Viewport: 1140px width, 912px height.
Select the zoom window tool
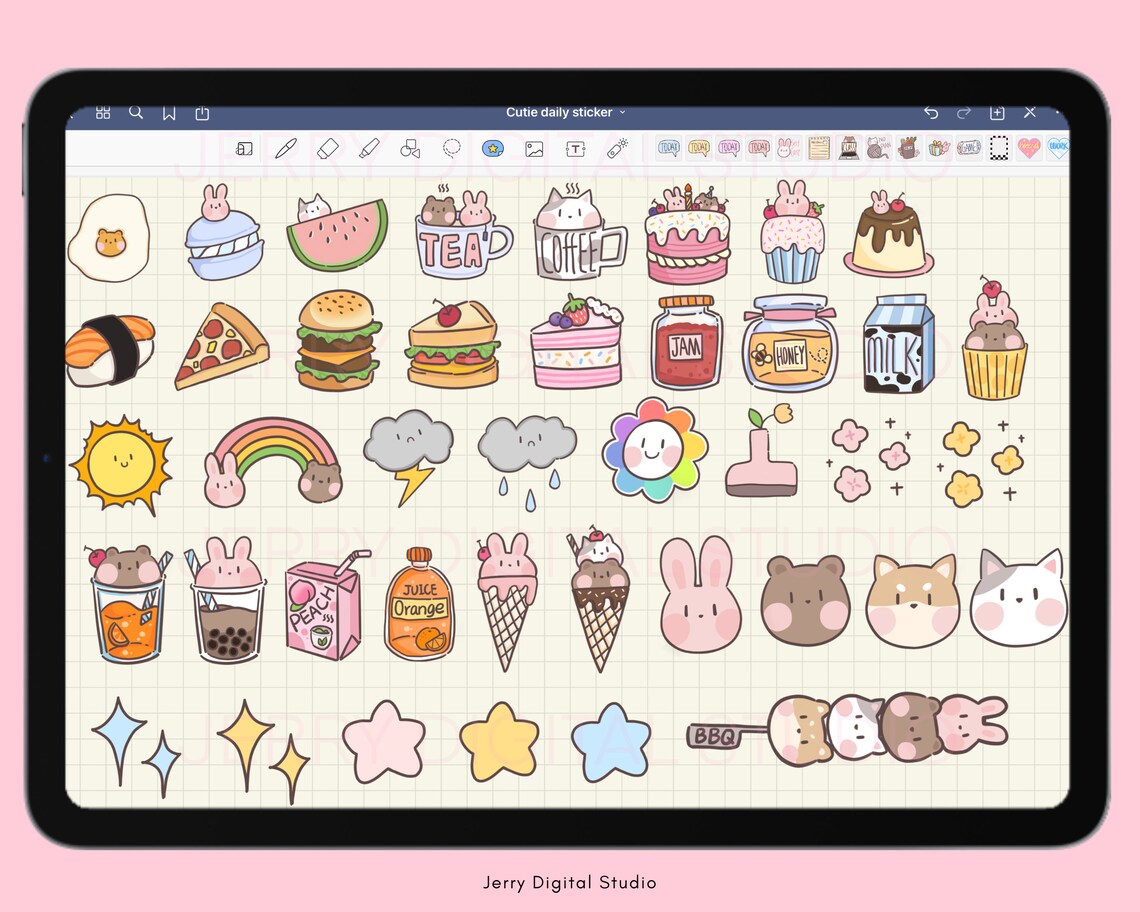[244, 149]
